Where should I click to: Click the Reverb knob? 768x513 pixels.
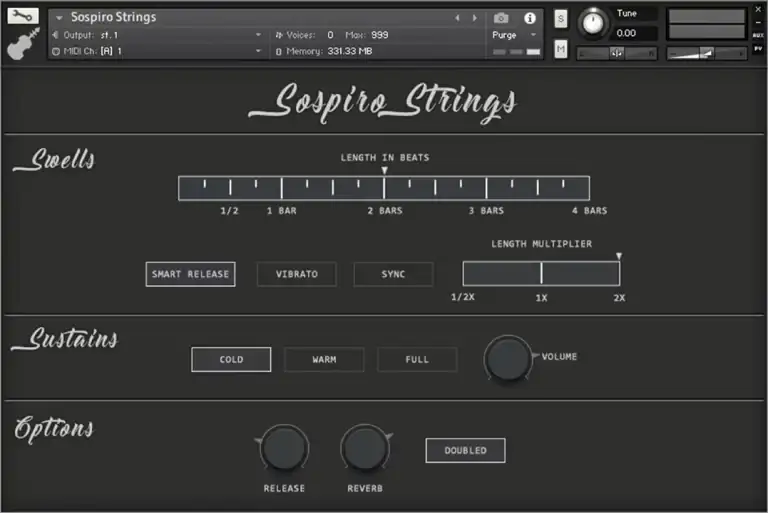365,448
